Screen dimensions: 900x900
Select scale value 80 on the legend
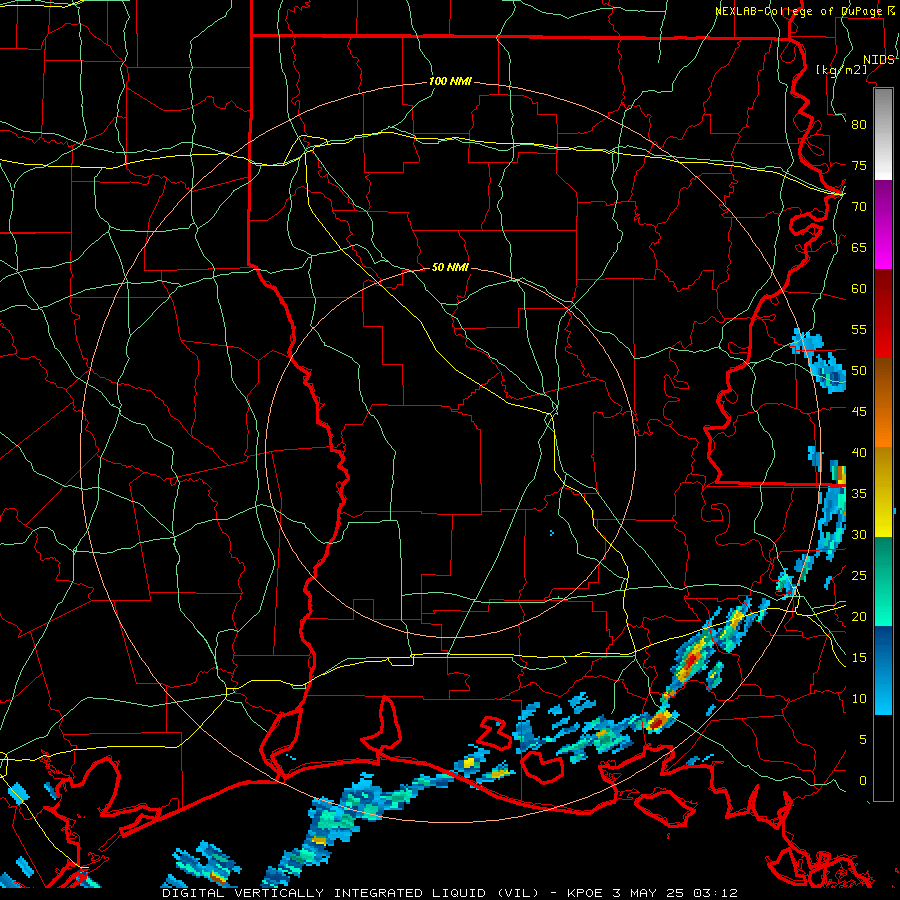[x=859, y=125]
